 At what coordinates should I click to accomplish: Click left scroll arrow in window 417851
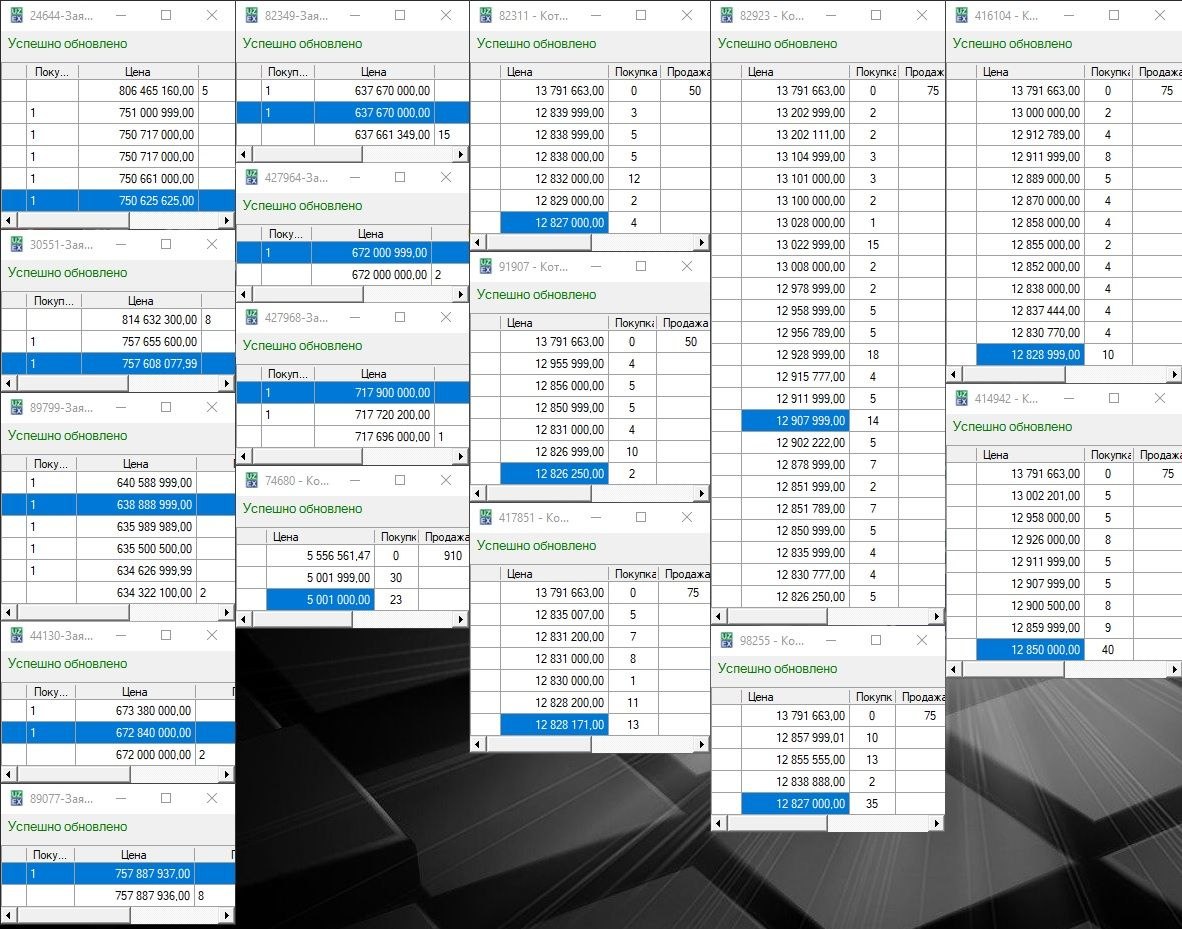[477, 745]
